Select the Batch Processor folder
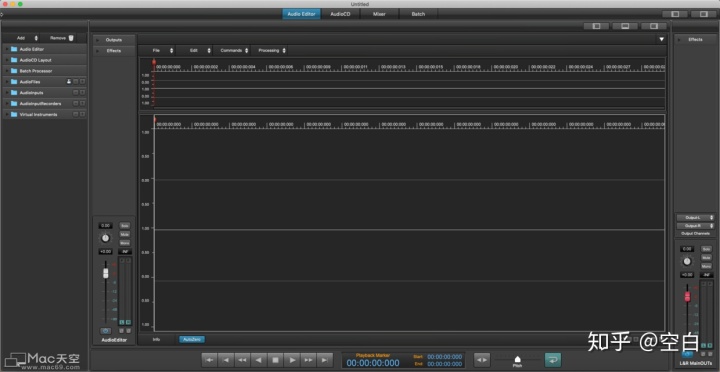 coord(44,71)
